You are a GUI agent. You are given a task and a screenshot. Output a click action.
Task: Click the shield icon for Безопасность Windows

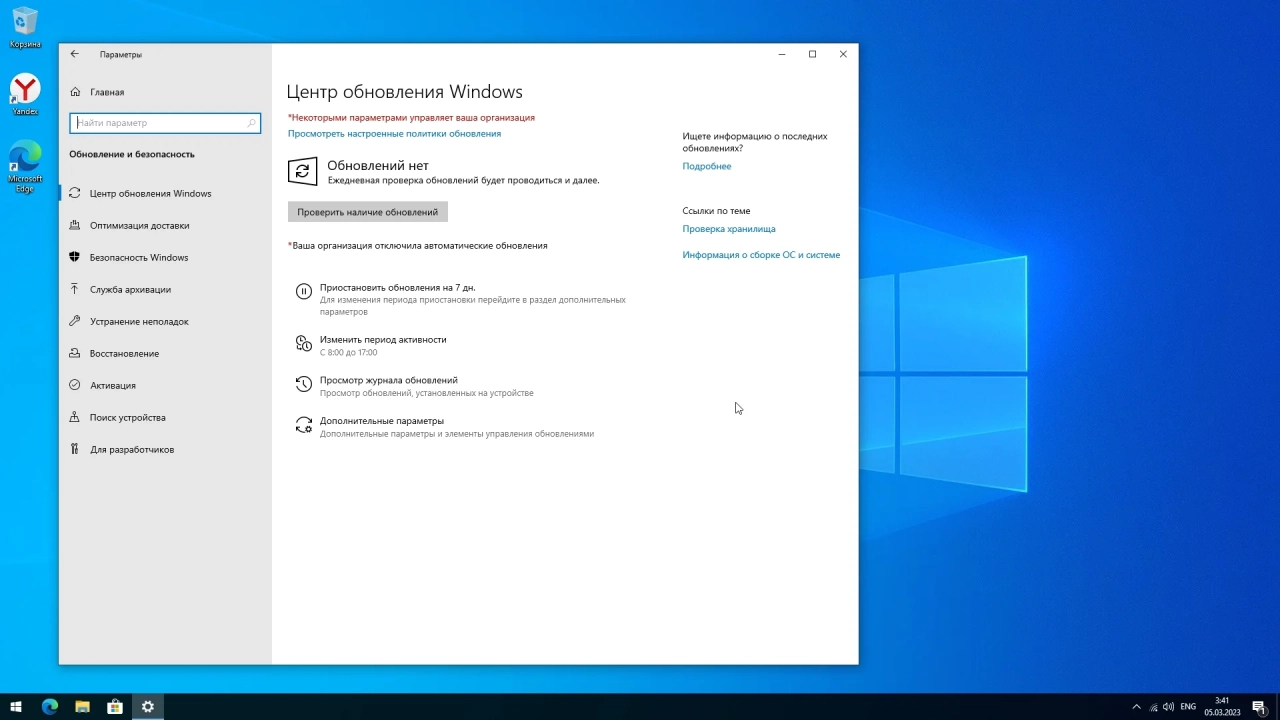75,257
